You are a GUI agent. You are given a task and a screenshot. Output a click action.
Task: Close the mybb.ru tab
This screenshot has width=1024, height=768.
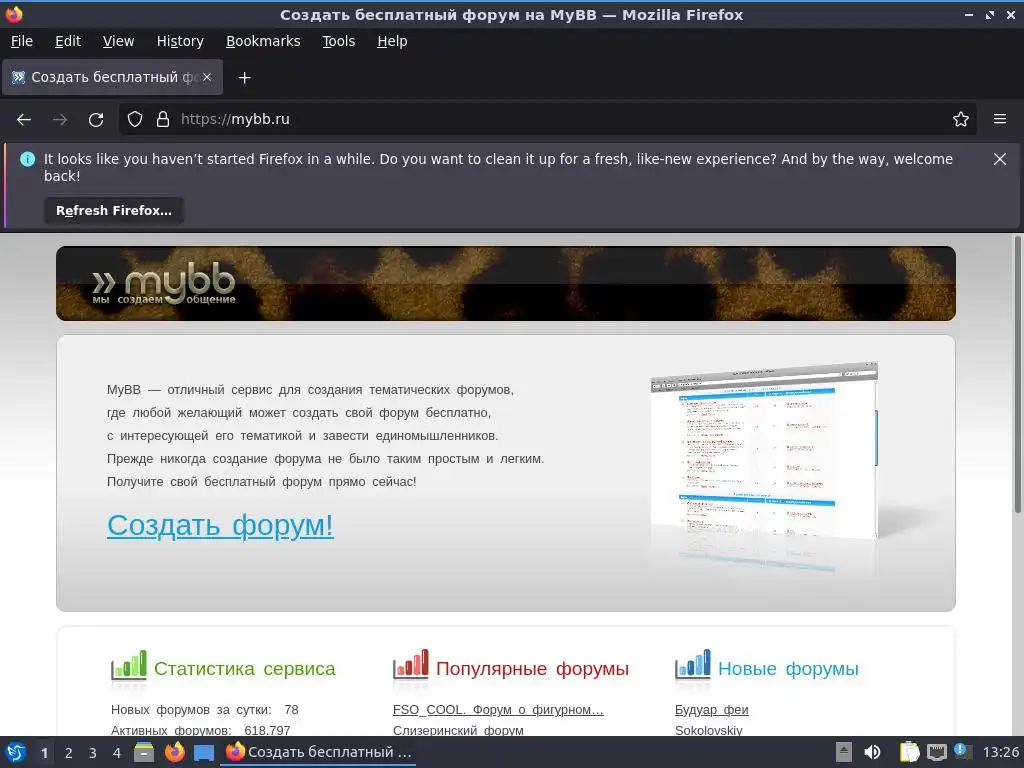(207, 77)
